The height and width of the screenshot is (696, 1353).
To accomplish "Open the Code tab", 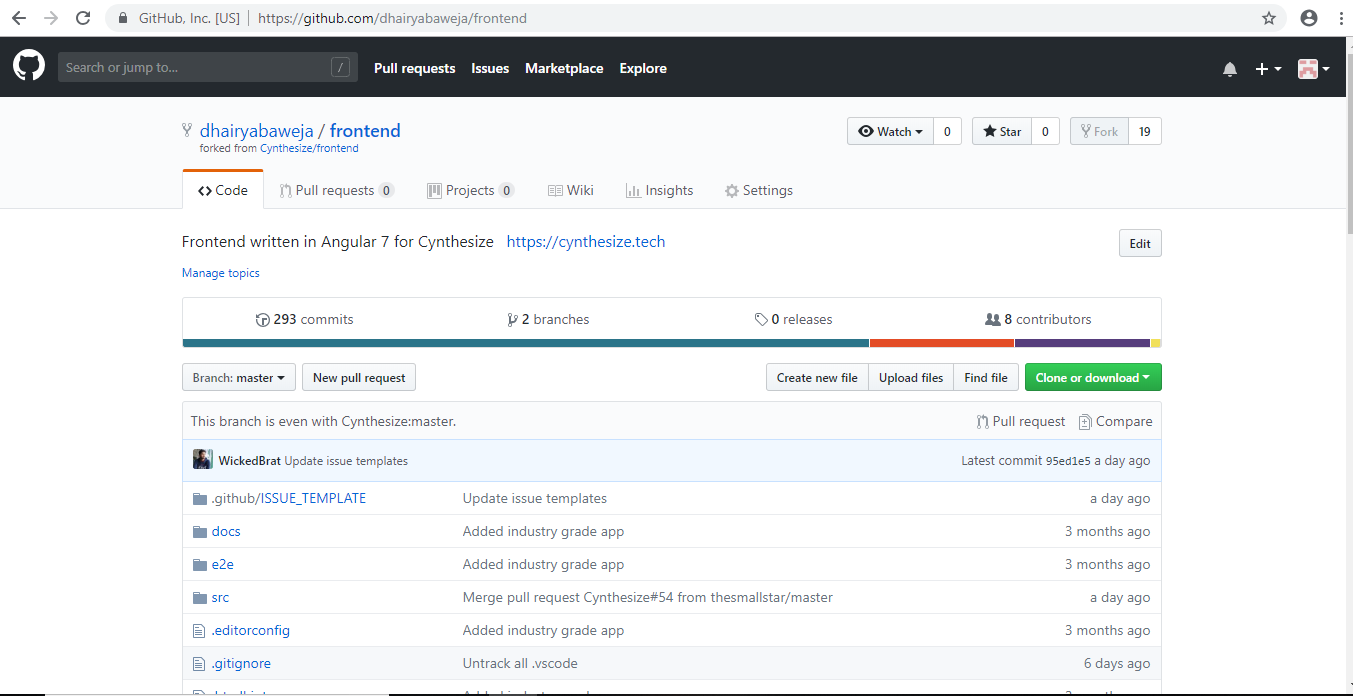I will 223,190.
